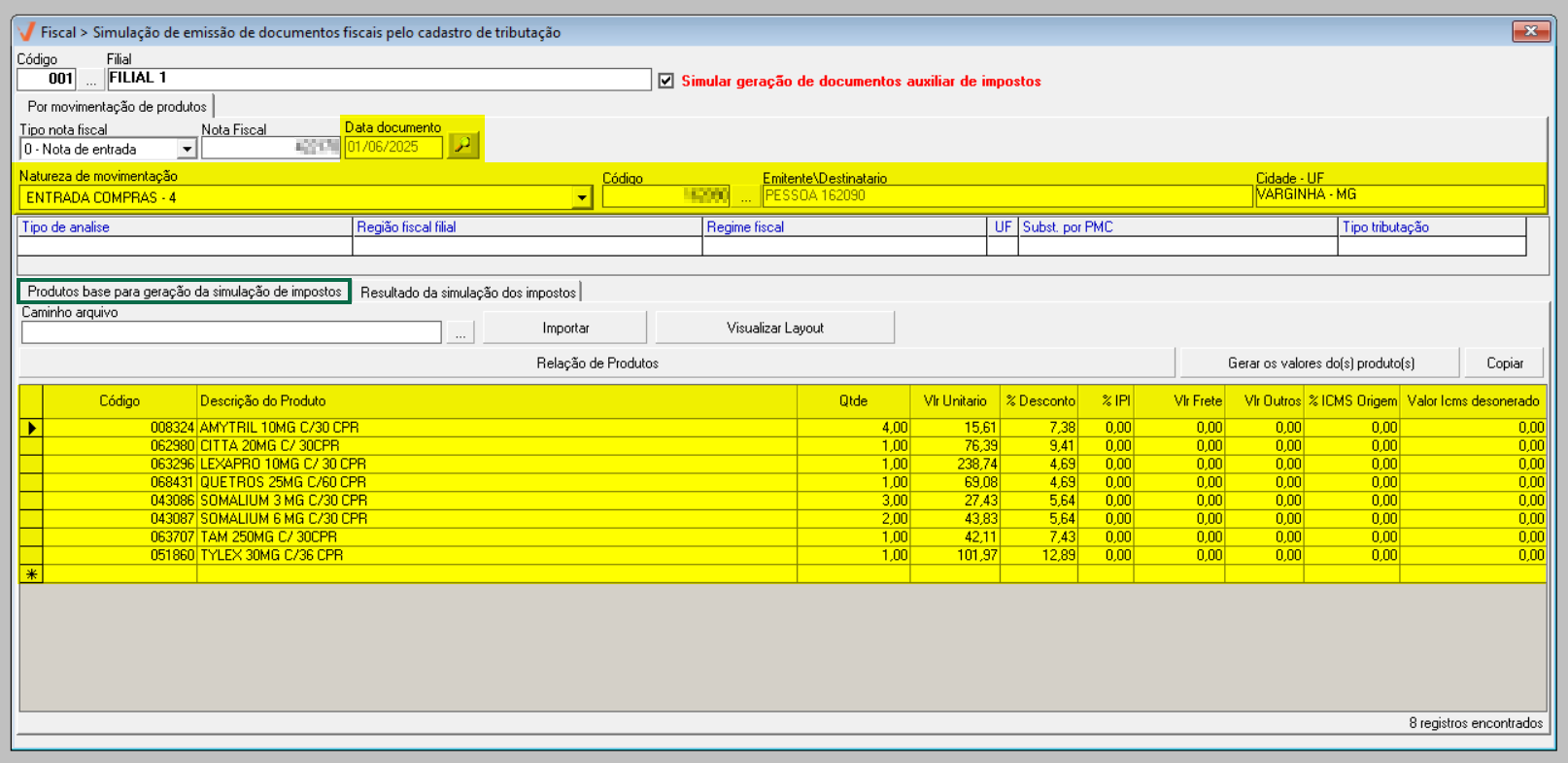Open the browse button beside Emitente Código
This screenshot has width=1568, height=763.
746,196
